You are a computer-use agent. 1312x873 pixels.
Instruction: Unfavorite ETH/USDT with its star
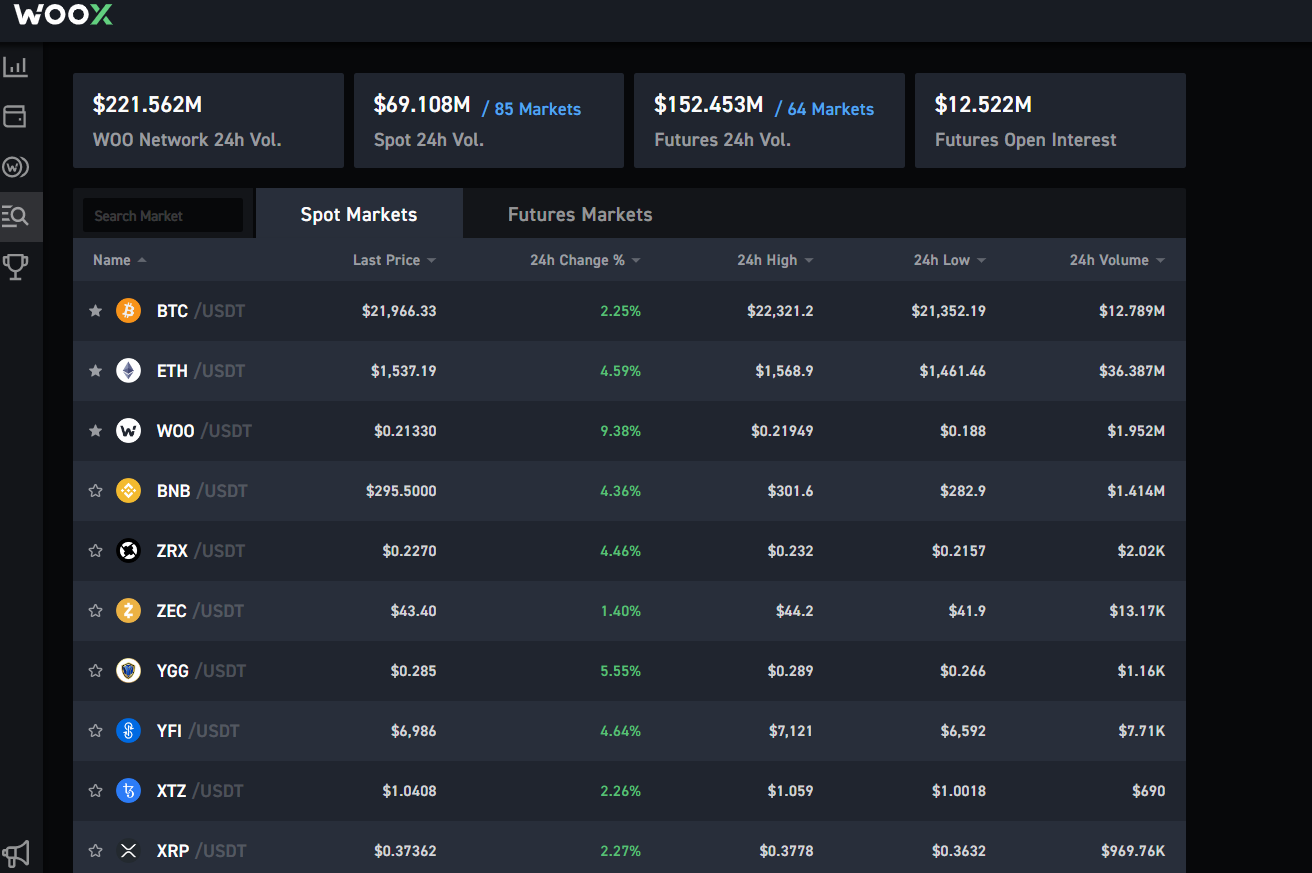click(96, 371)
